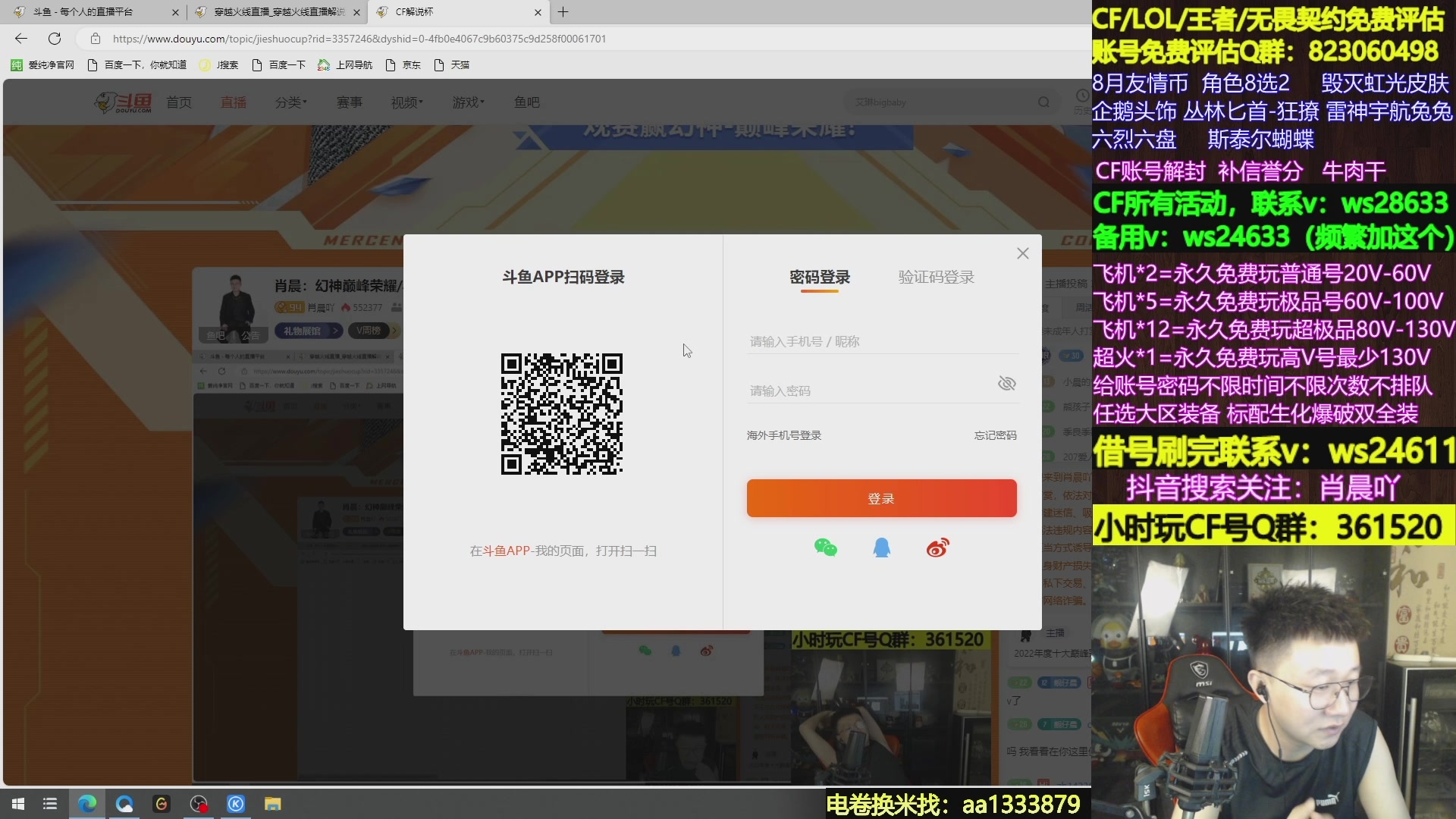1456x819 pixels.
Task: Switch to 验证码登录 tab
Action: point(937,278)
